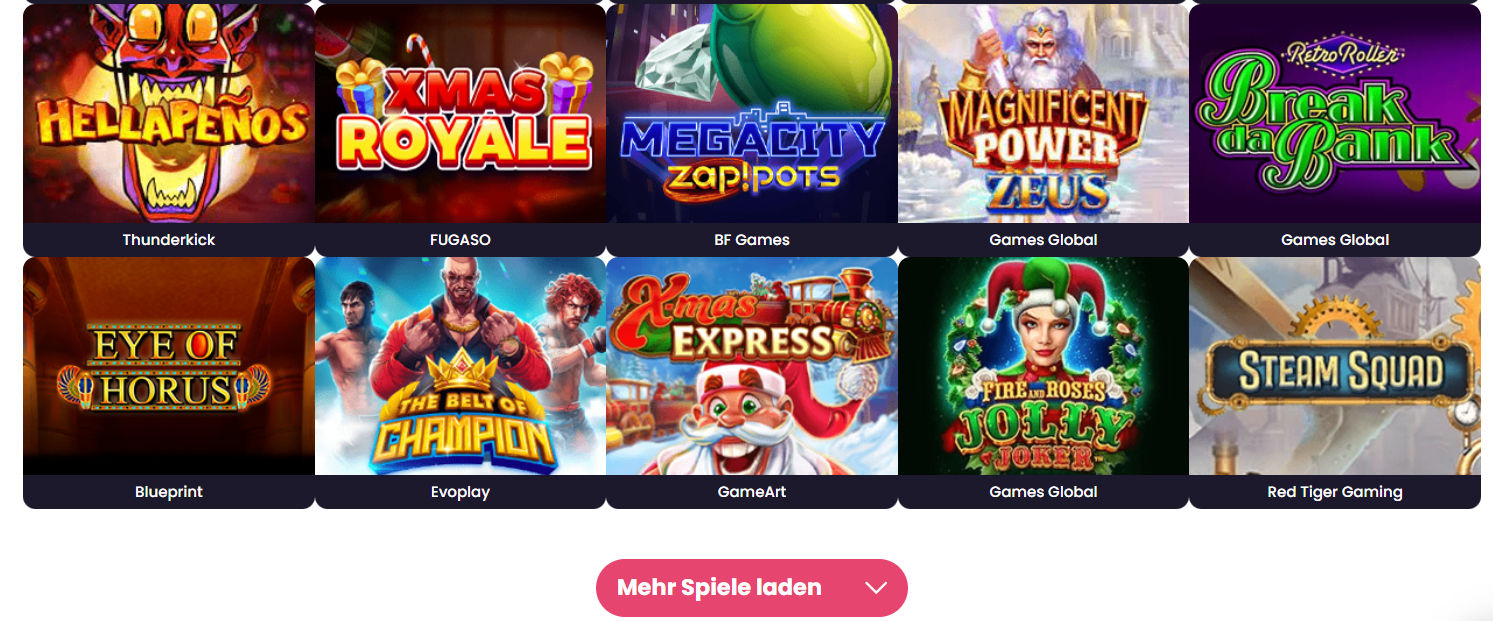The width and height of the screenshot is (1493, 621).
Task: Open the Xmas Royale game tile
Action: [x=460, y=113]
